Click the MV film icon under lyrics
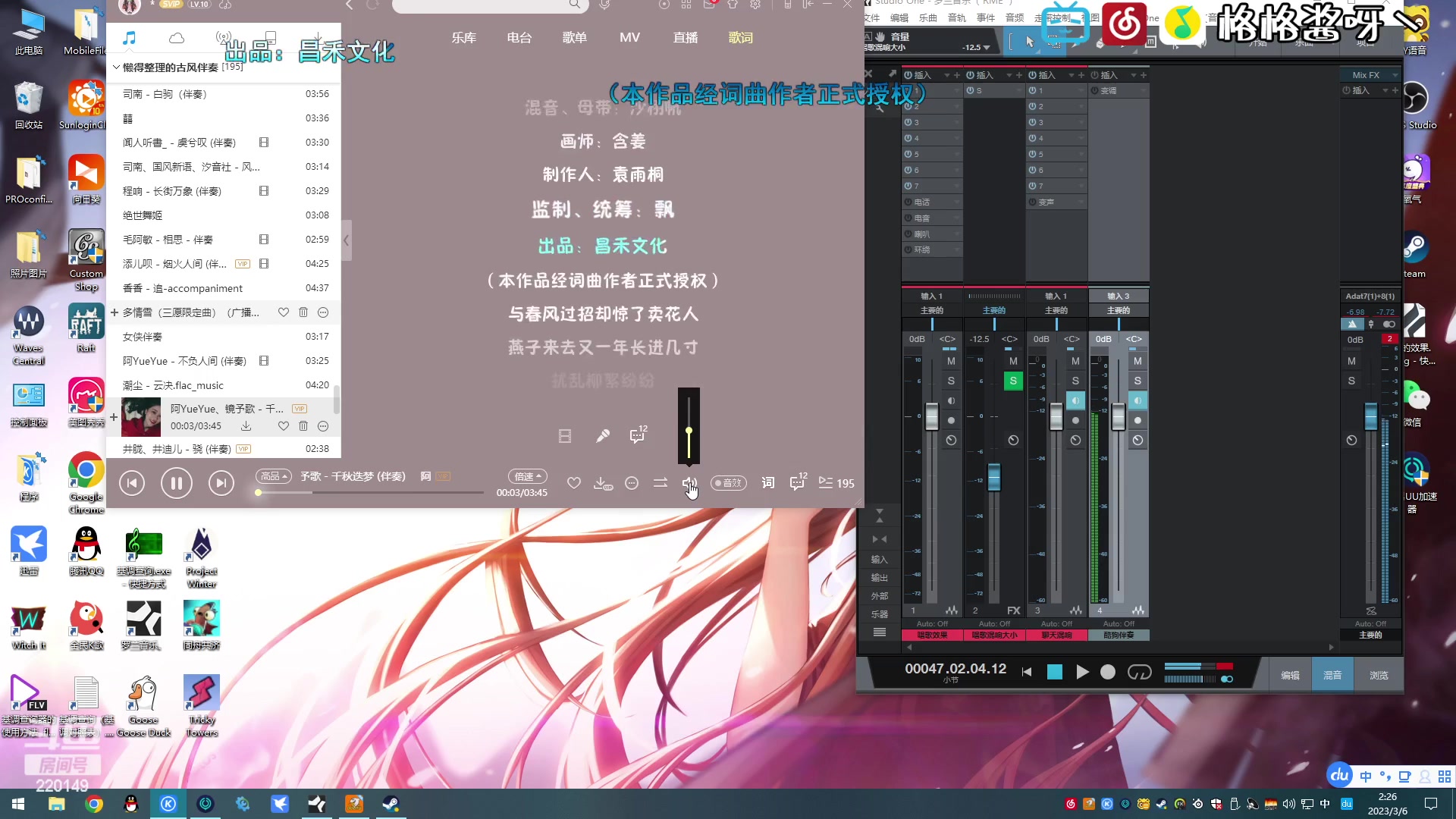 tap(565, 436)
